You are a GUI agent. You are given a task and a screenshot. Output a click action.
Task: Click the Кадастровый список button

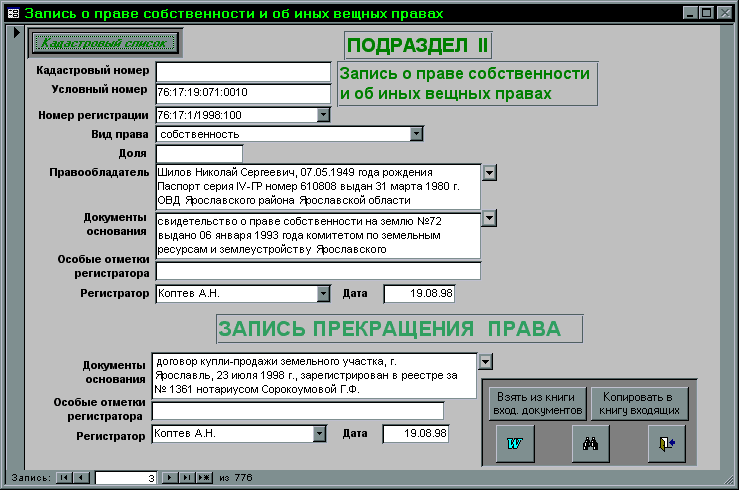tap(105, 43)
